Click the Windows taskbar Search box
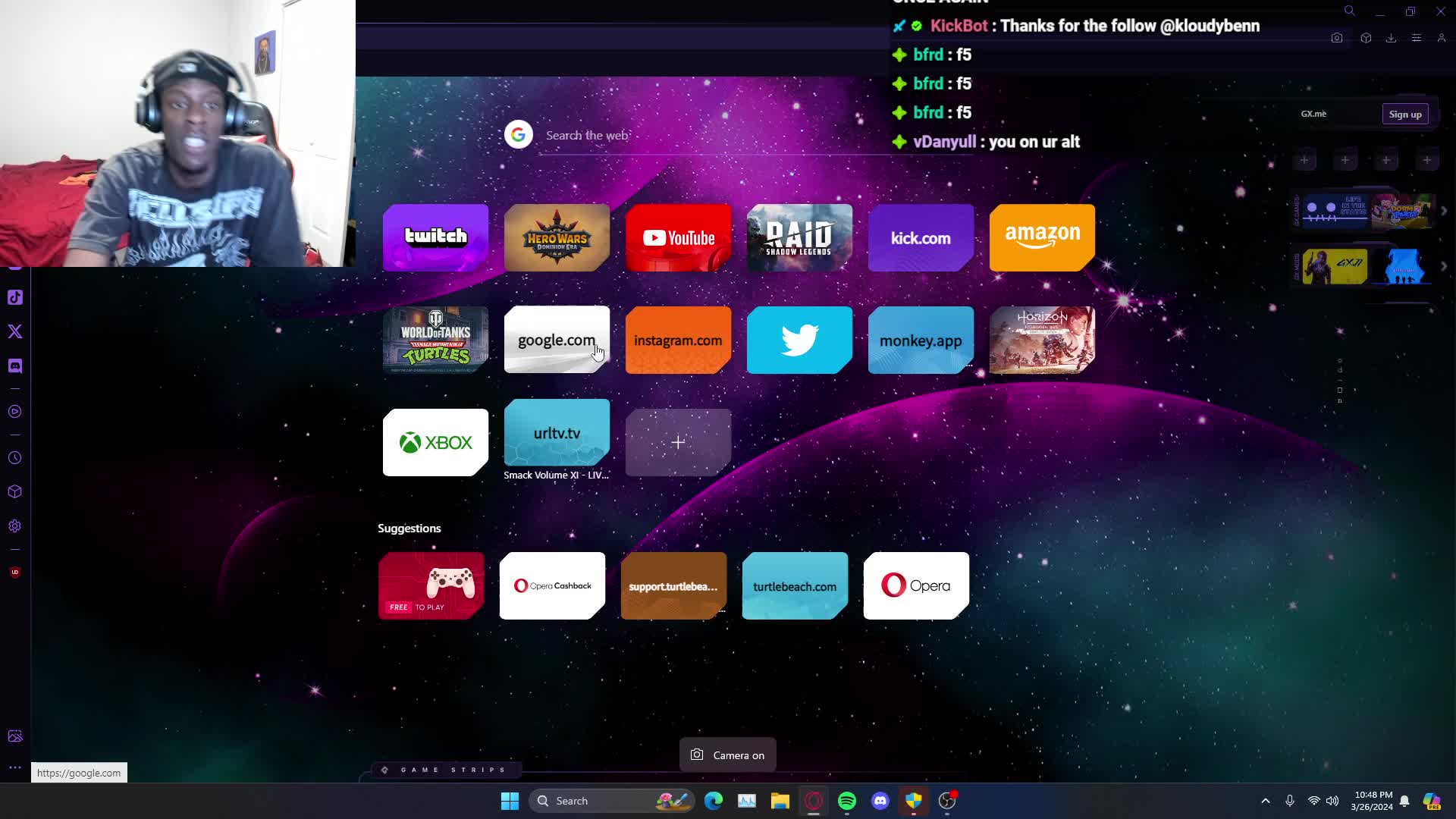 pos(610,801)
